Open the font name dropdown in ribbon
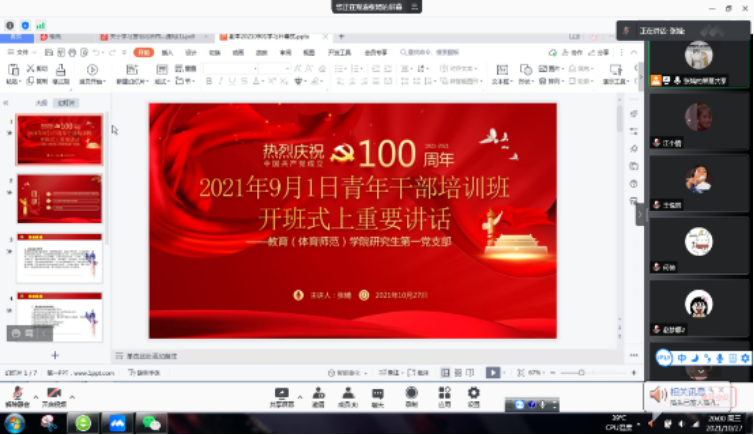This screenshot has height=435, width=754. 229,69
